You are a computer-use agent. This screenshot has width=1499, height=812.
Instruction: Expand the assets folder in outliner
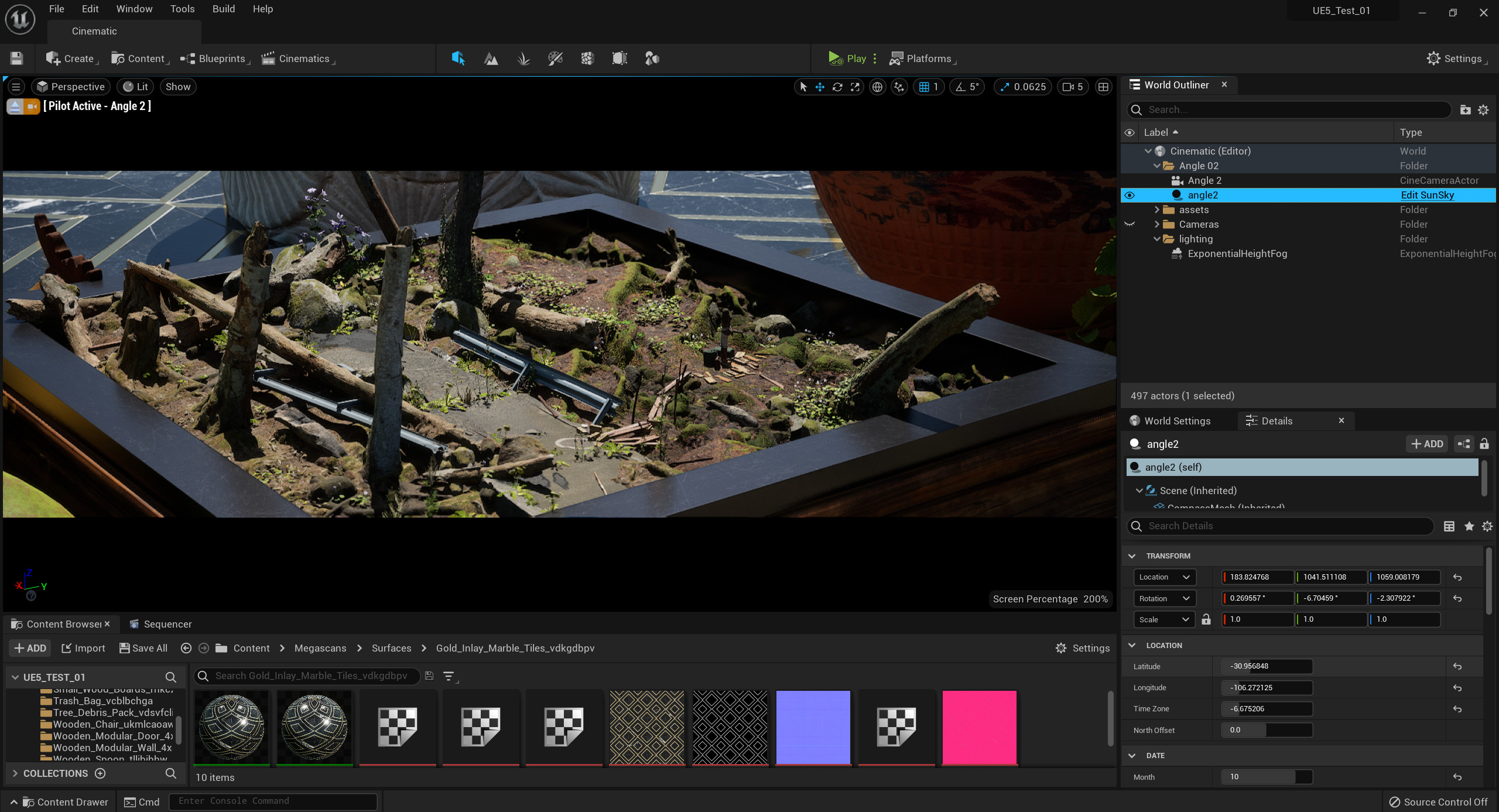[1156, 210]
